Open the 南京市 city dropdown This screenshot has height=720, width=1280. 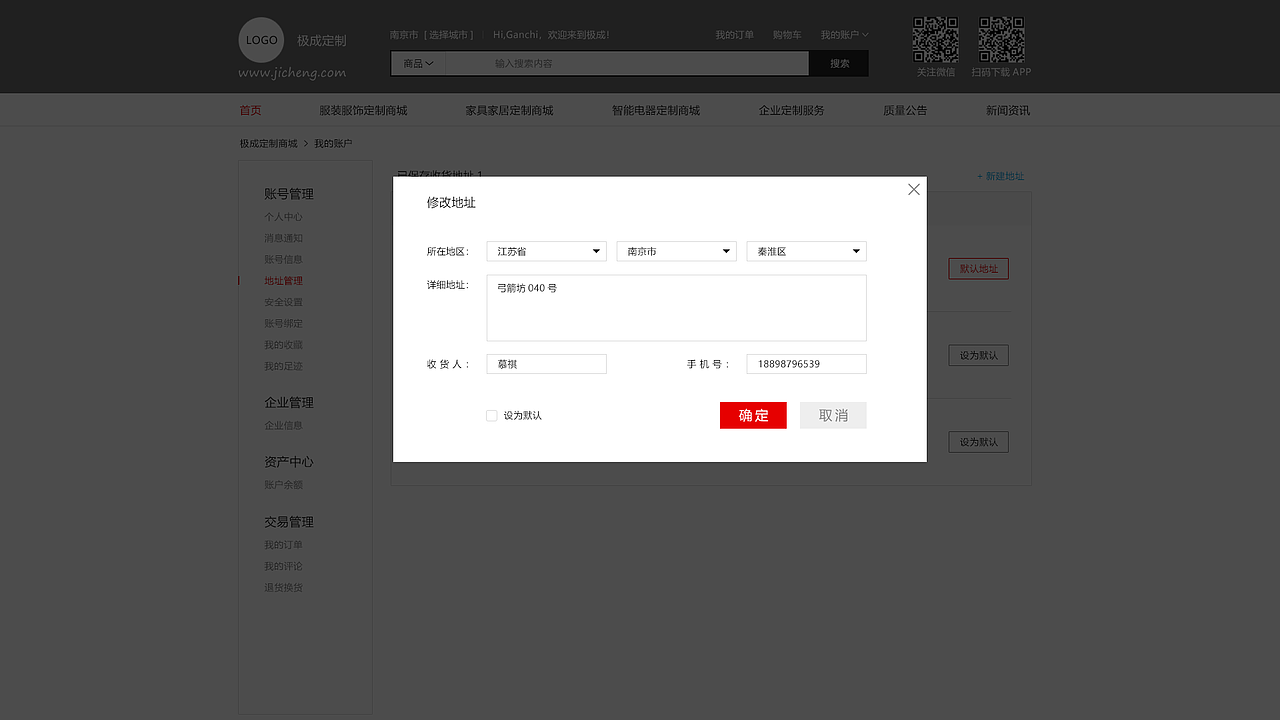(676, 251)
